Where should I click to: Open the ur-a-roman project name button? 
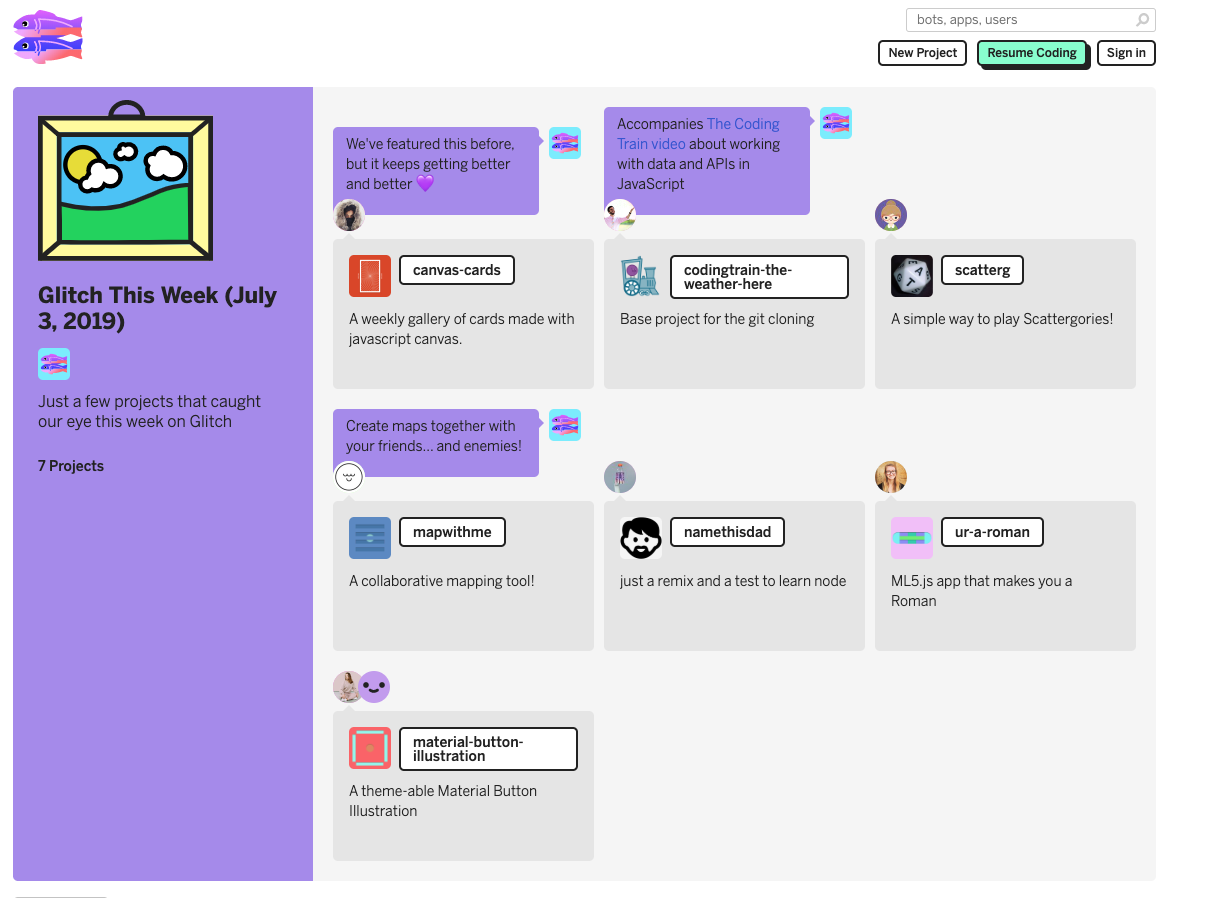(x=991, y=532)
